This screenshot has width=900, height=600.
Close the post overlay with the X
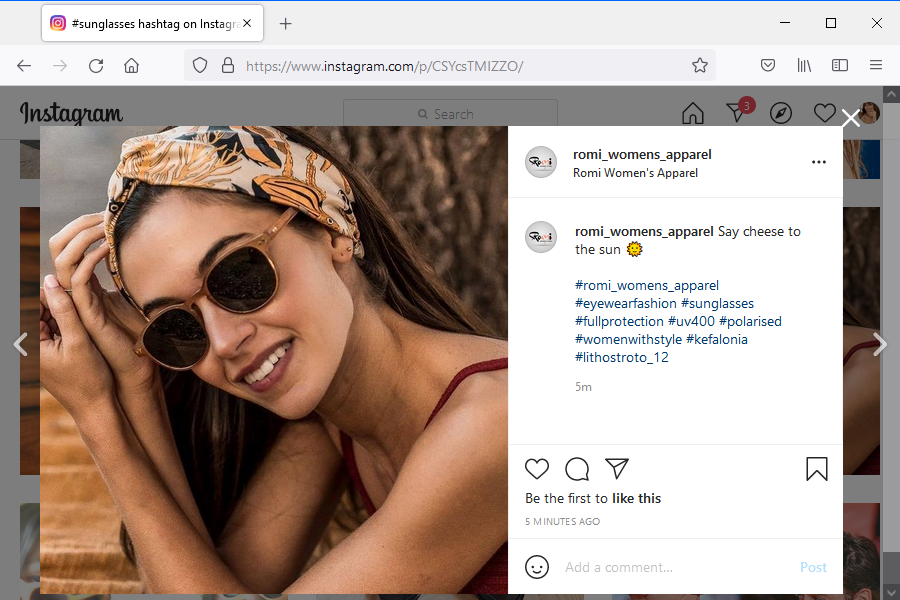click(851, 119)
